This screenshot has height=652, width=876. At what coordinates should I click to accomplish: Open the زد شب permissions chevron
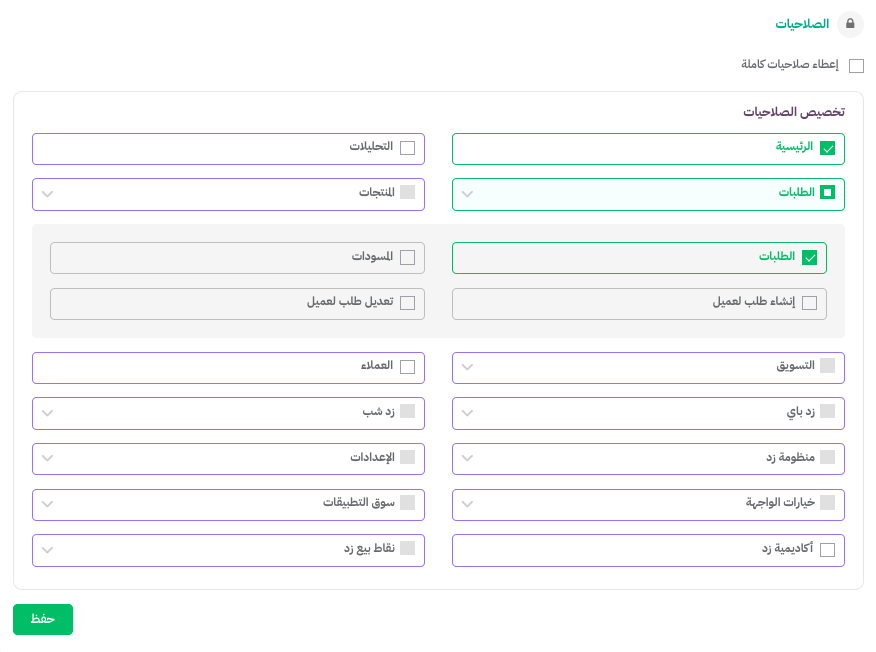tap(47, 413)
